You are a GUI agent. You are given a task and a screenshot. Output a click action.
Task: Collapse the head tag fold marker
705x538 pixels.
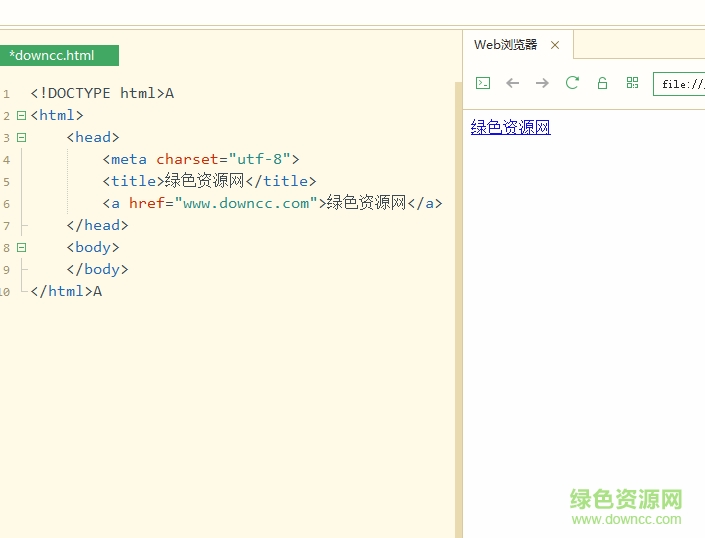[x=21, y=138]
